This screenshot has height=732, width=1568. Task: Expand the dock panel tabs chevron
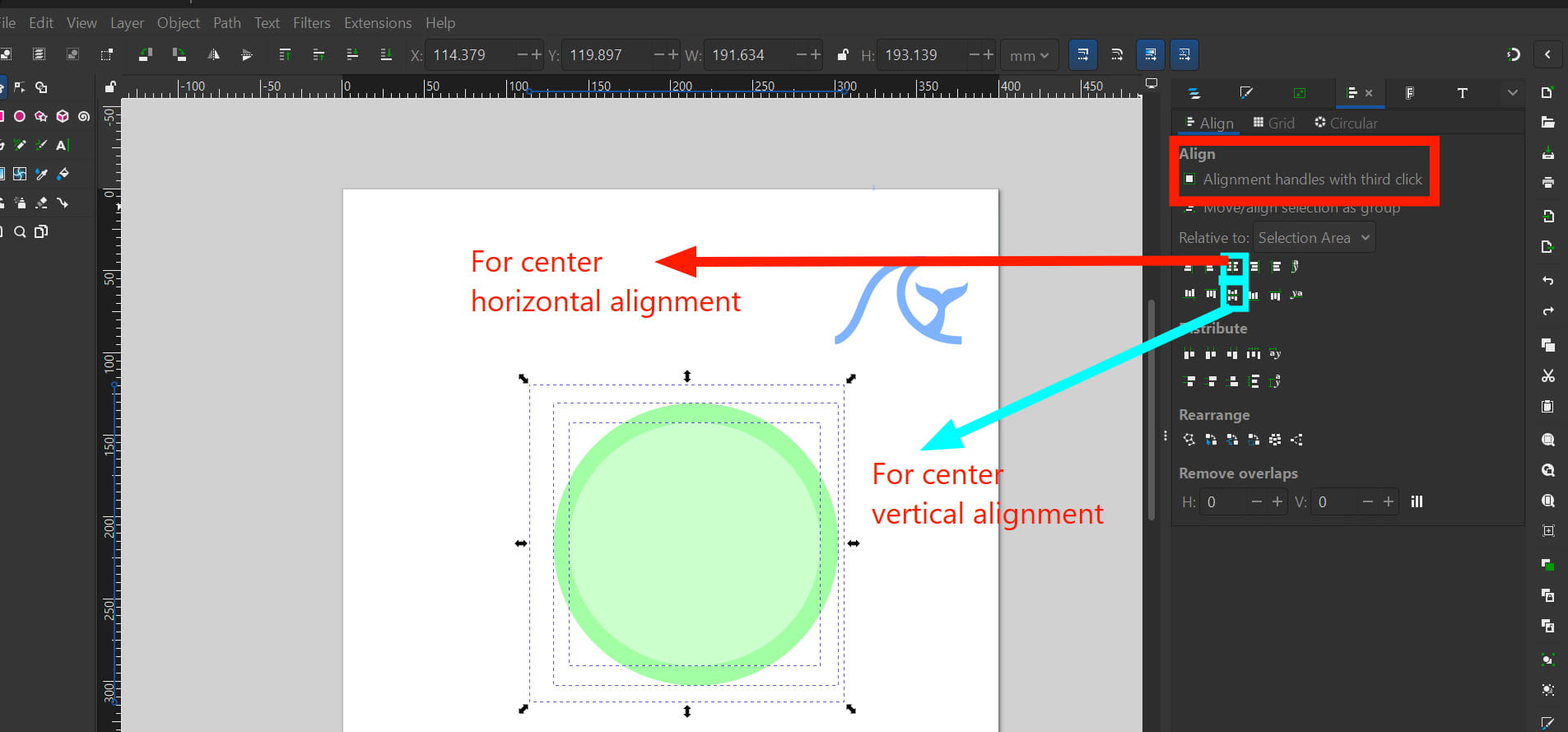click(x=1512, y=93)
